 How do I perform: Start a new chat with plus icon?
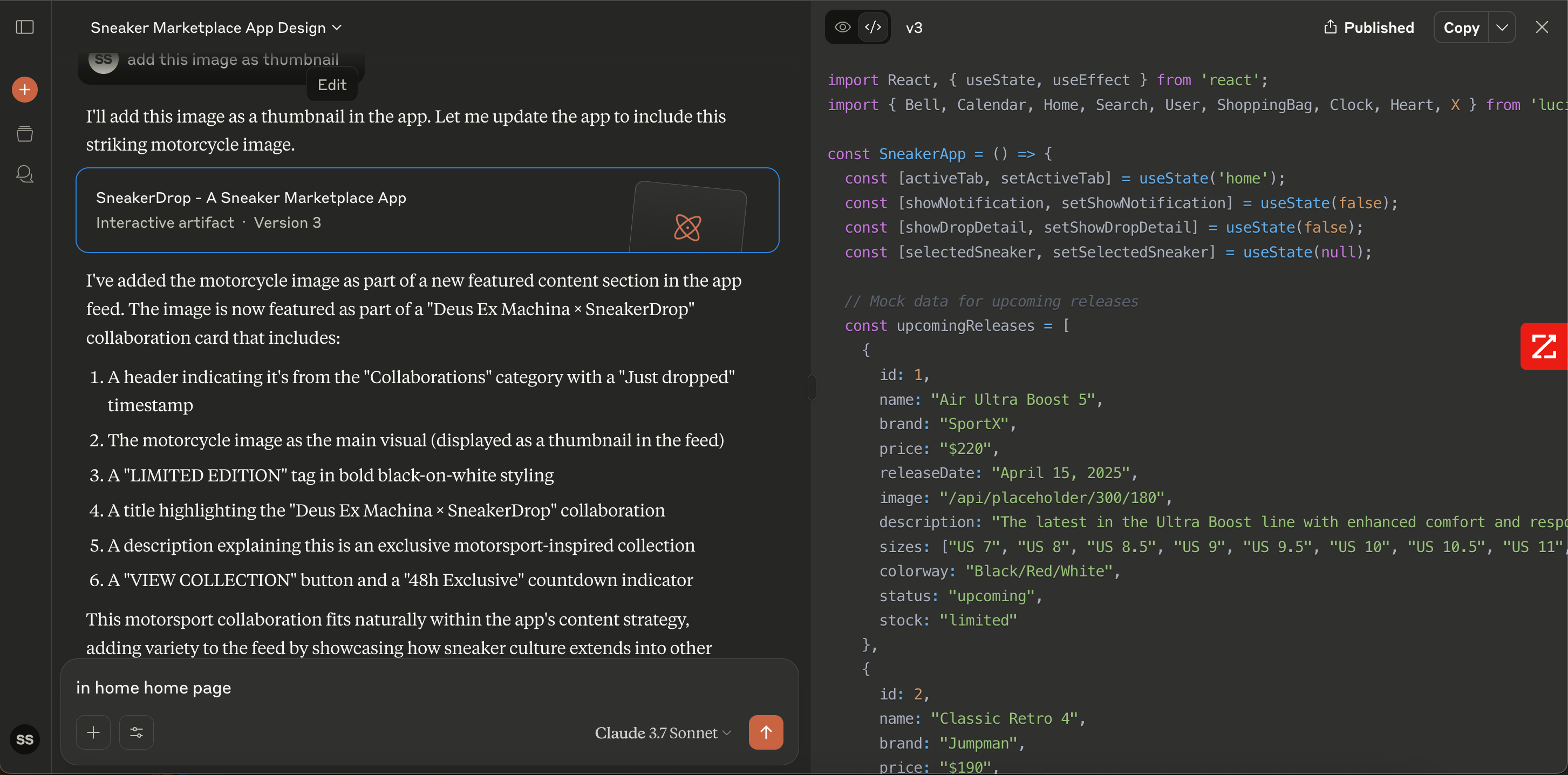25,90
